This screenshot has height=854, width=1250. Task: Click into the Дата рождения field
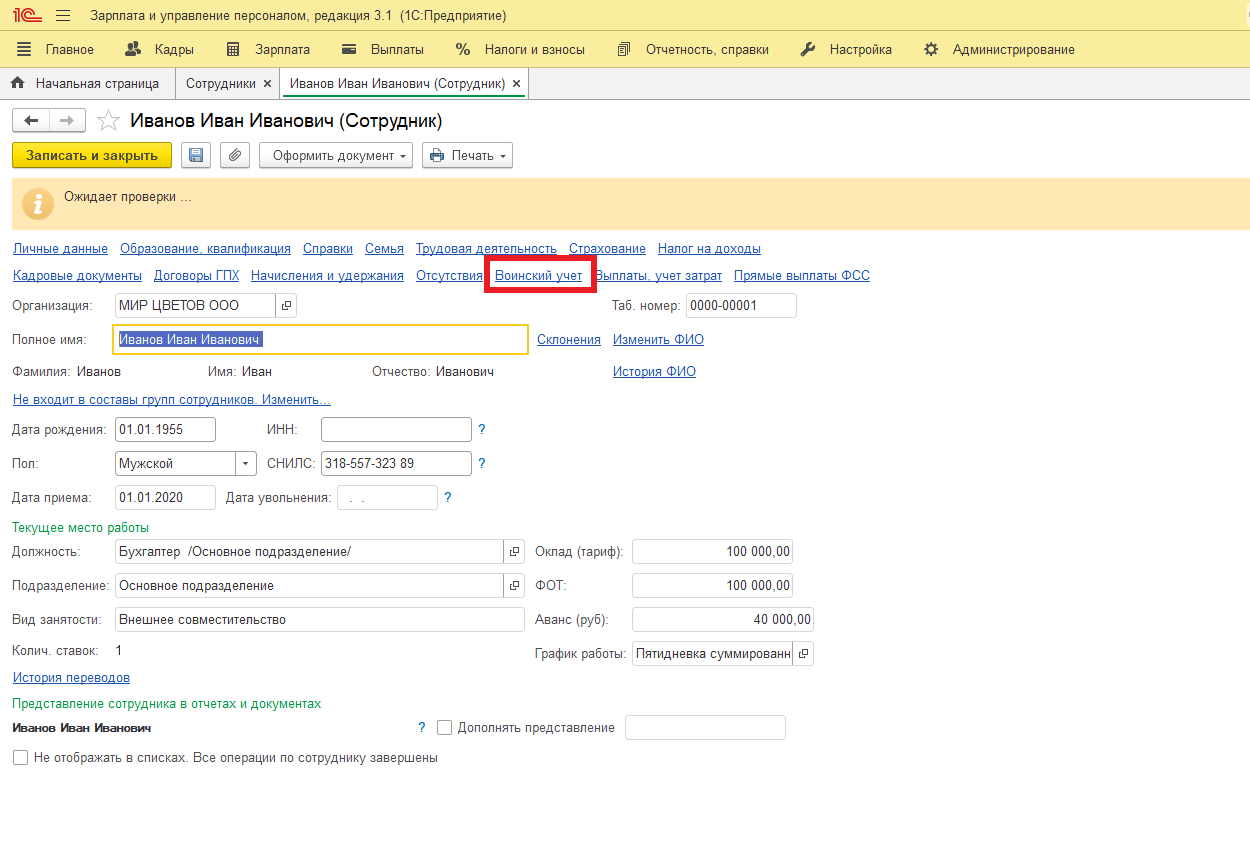[x=165, y=430]
